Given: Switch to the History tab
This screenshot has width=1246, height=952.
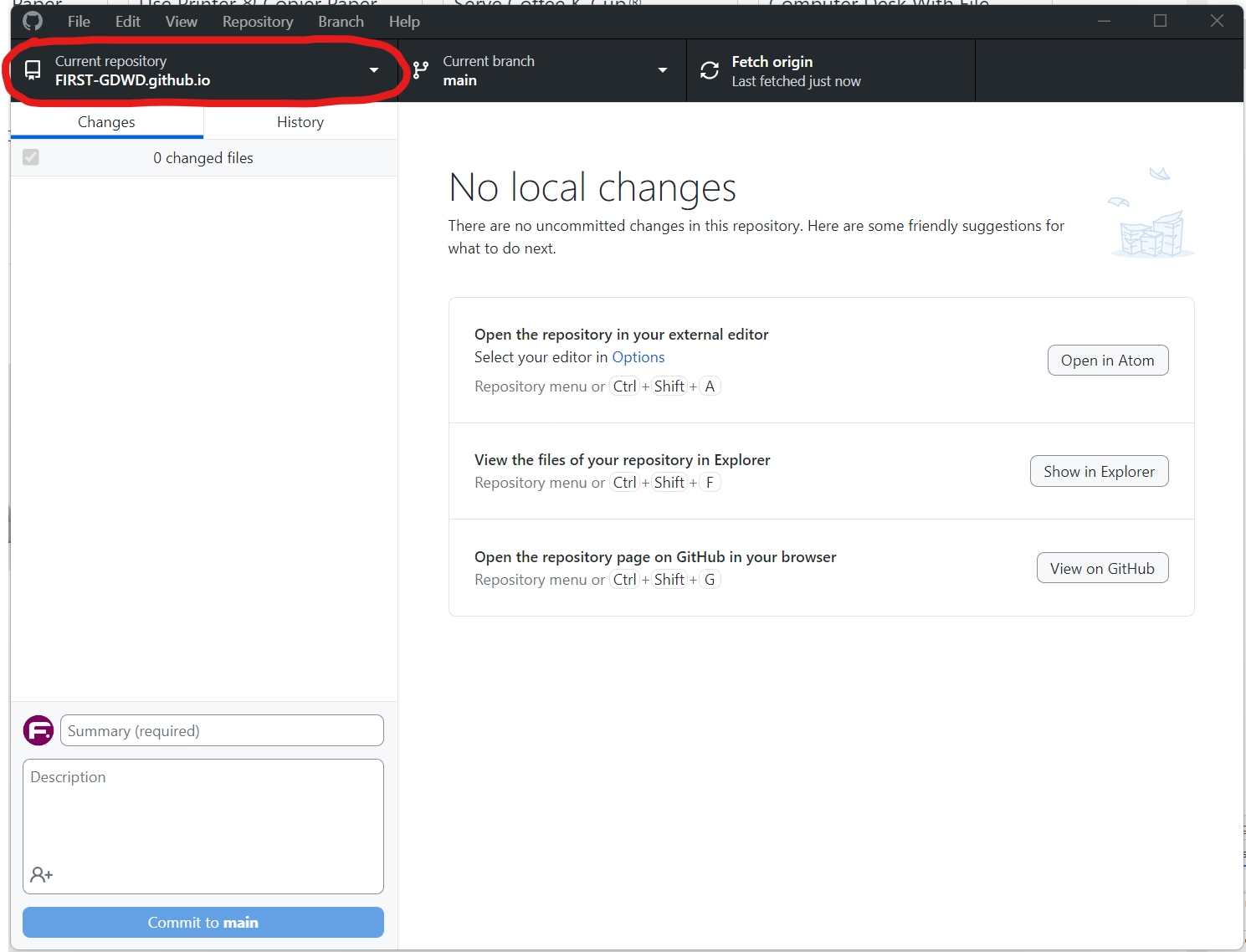Looking at the screenshot, I should tap(300, 122).
